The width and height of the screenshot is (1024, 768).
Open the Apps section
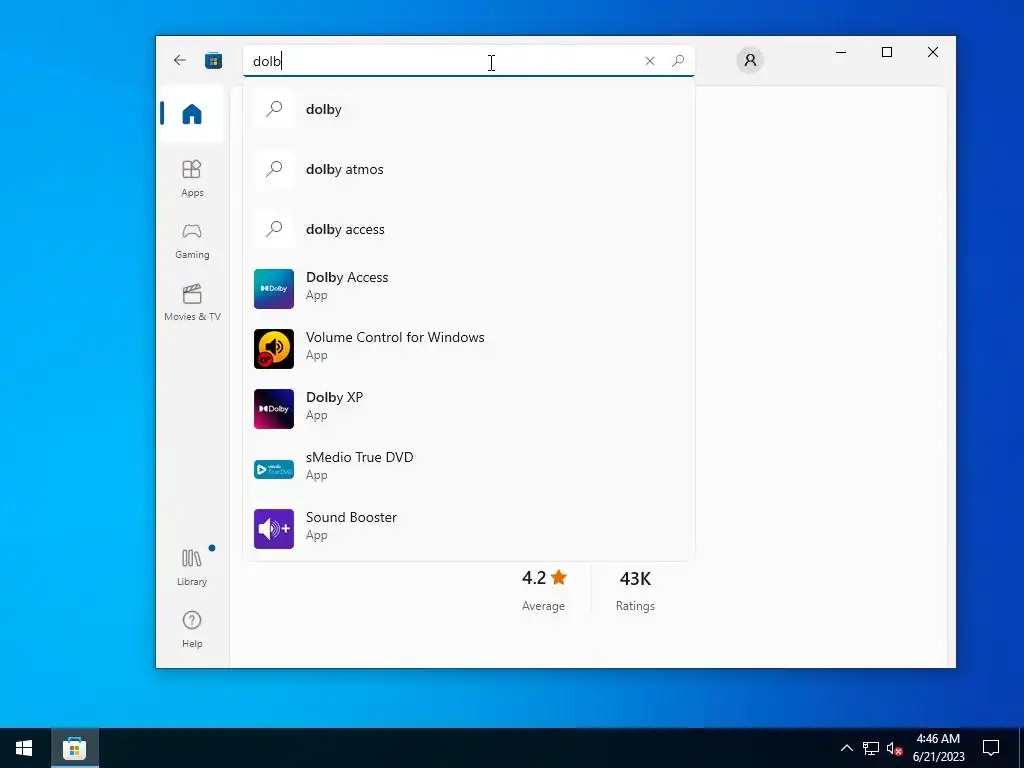click(192, 178)
